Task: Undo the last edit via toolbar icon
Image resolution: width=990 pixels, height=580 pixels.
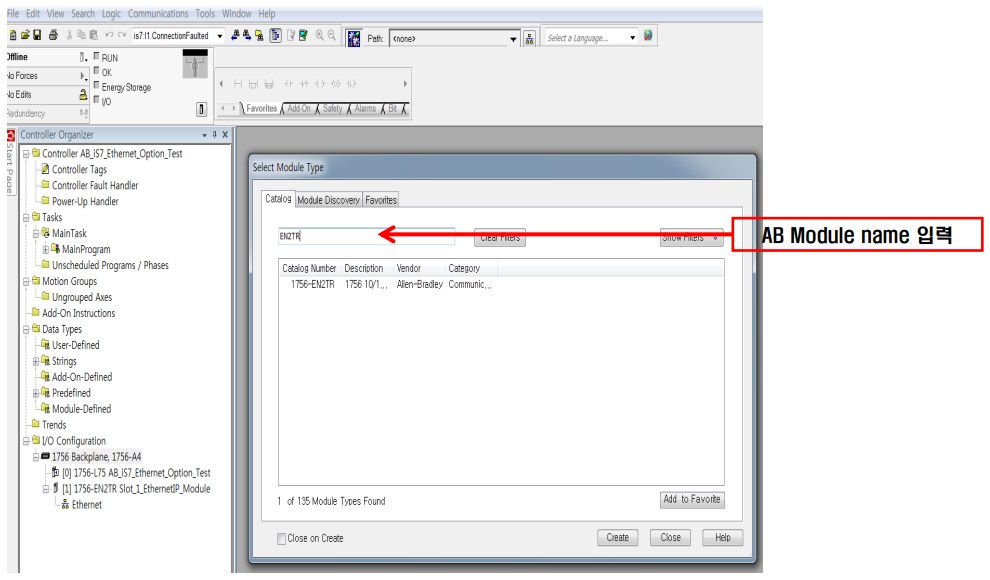Action: tap(107, 34)
